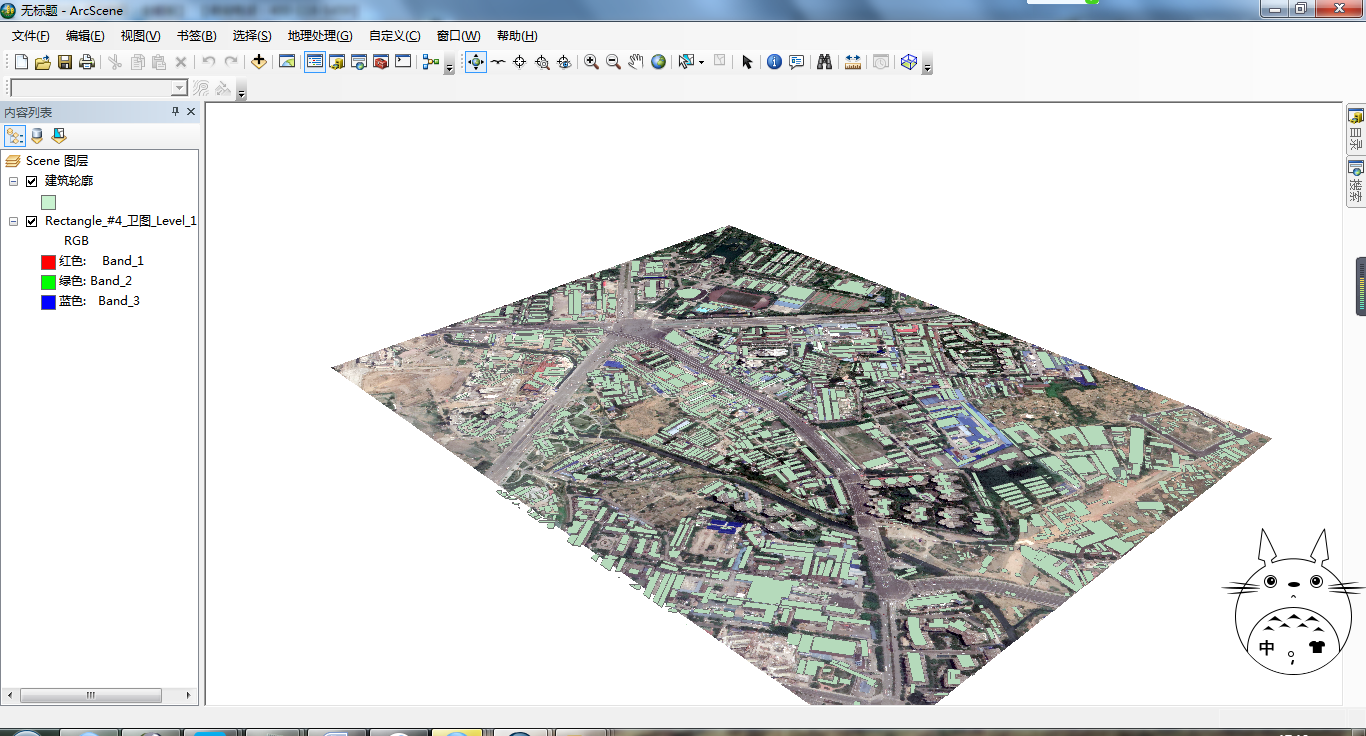Click the auto-hide pin on 内容列表 panel
This screenshot has height=736, width=1366.
pyautogui.click(x=174, y=111)
